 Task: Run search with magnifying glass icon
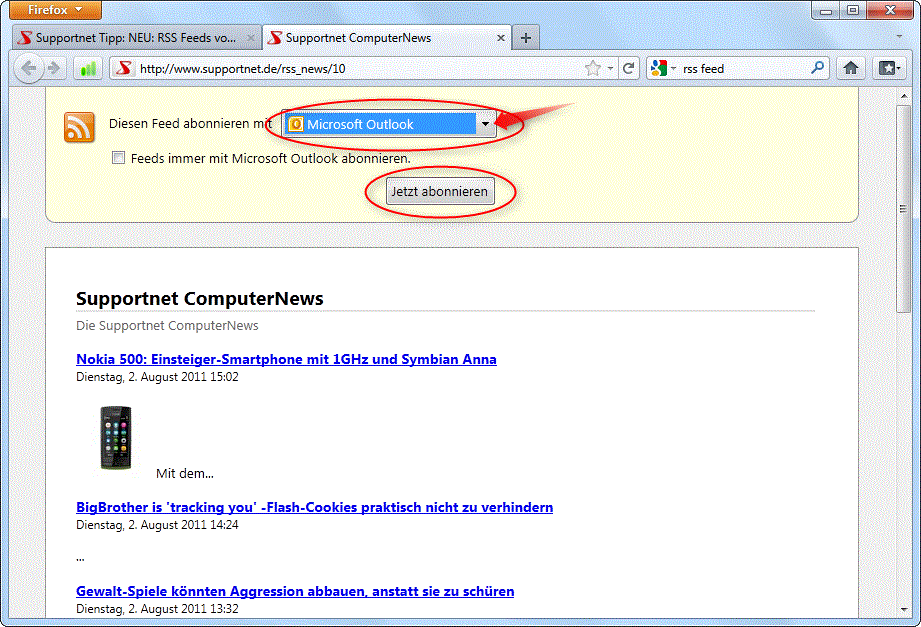pyautogui.click(x=817, y=68)
